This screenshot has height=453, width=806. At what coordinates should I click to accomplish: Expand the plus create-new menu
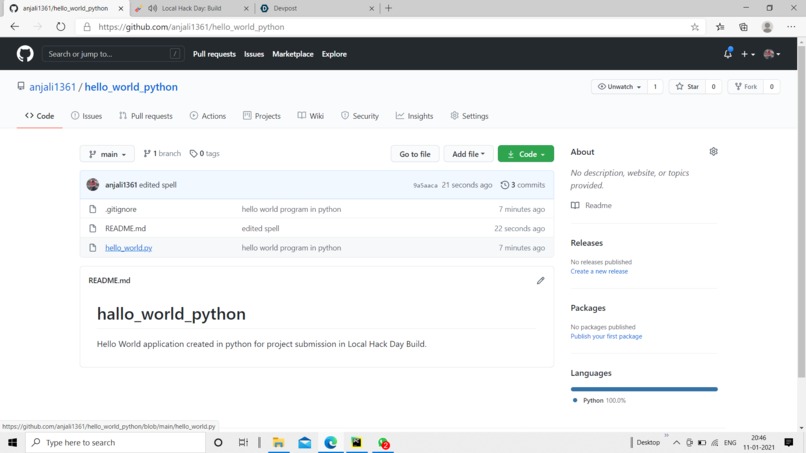(x=747, y=54)
